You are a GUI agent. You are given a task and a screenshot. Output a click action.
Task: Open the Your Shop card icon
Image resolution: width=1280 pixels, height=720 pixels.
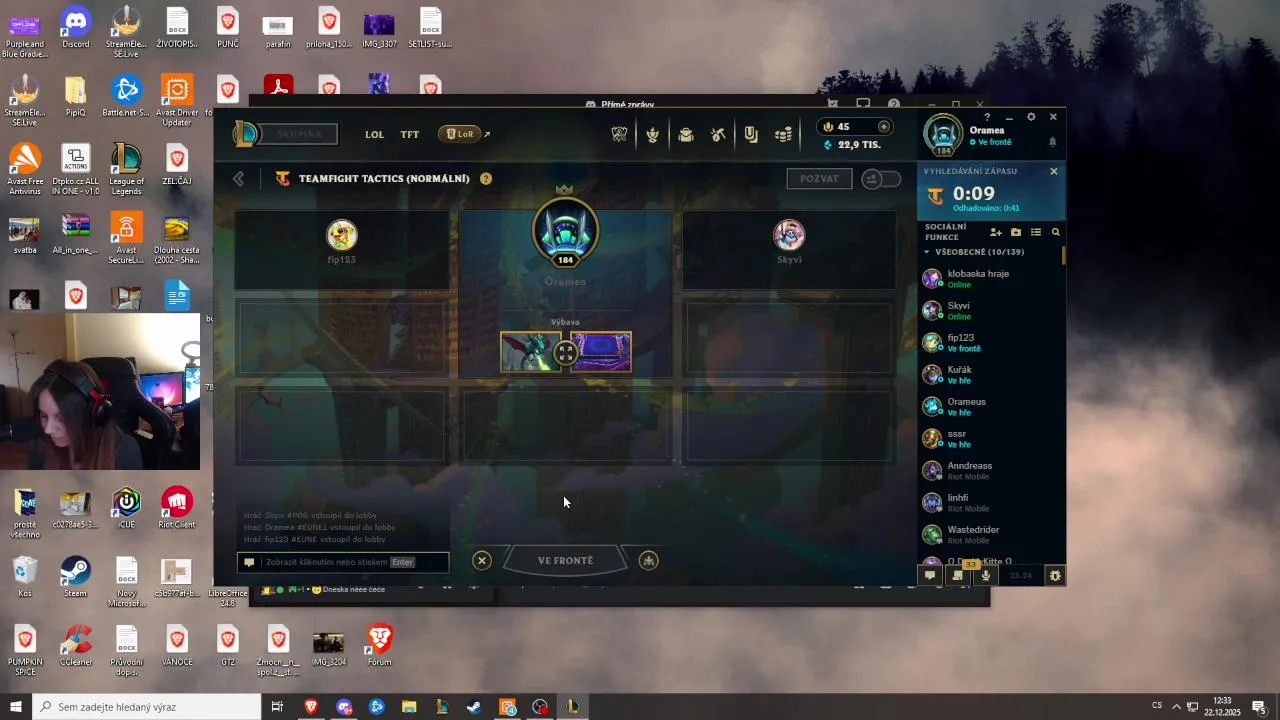751,134
